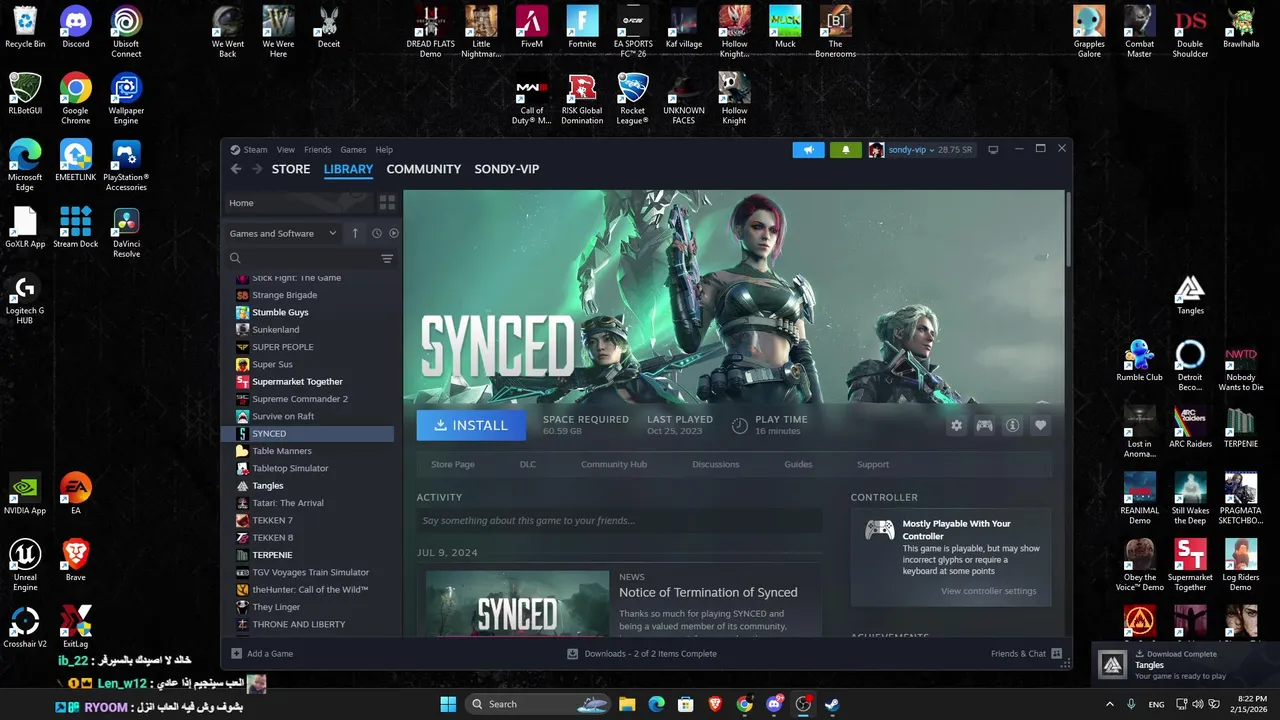Open Steam icon in Windows taskbar
1280x720 pixels.
[x=832, y=704]
